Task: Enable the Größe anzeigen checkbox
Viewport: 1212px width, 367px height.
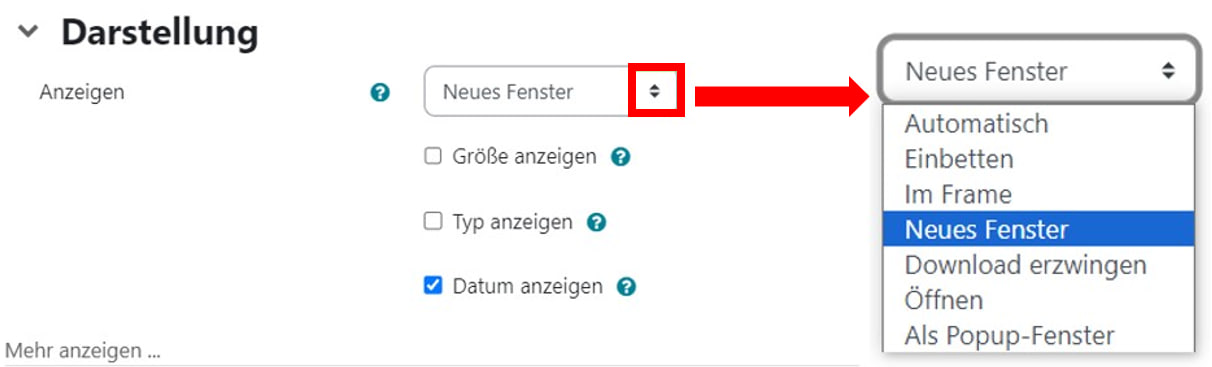Action: pyautogui.click(x=433, y=156)
